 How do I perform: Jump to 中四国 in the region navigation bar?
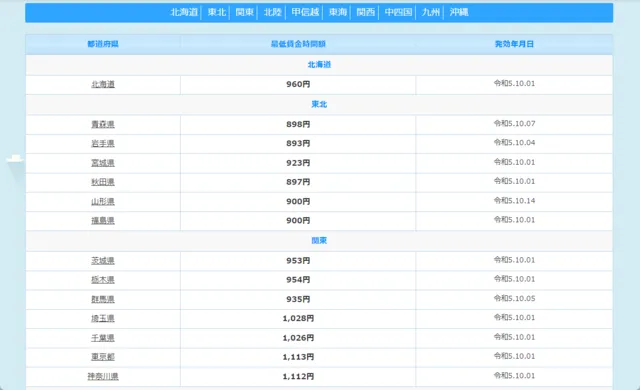(398, 12)
